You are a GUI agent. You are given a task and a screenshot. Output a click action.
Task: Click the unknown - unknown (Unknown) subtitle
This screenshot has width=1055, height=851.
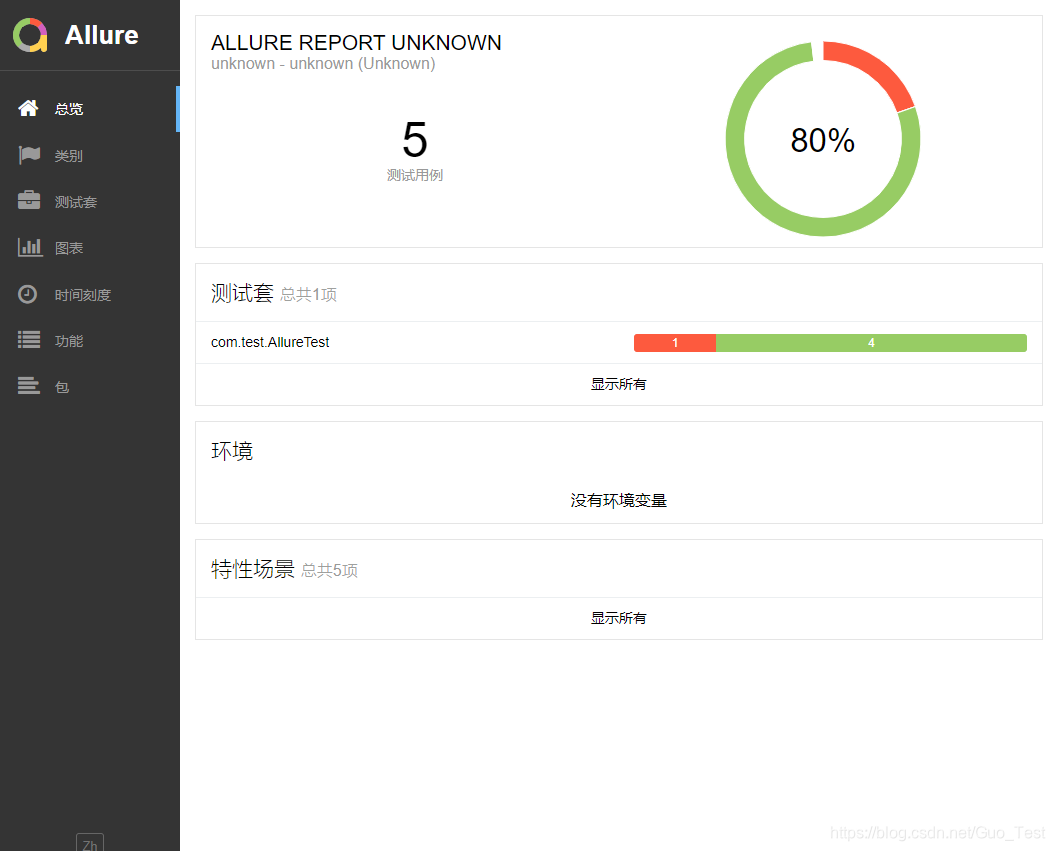323,64
